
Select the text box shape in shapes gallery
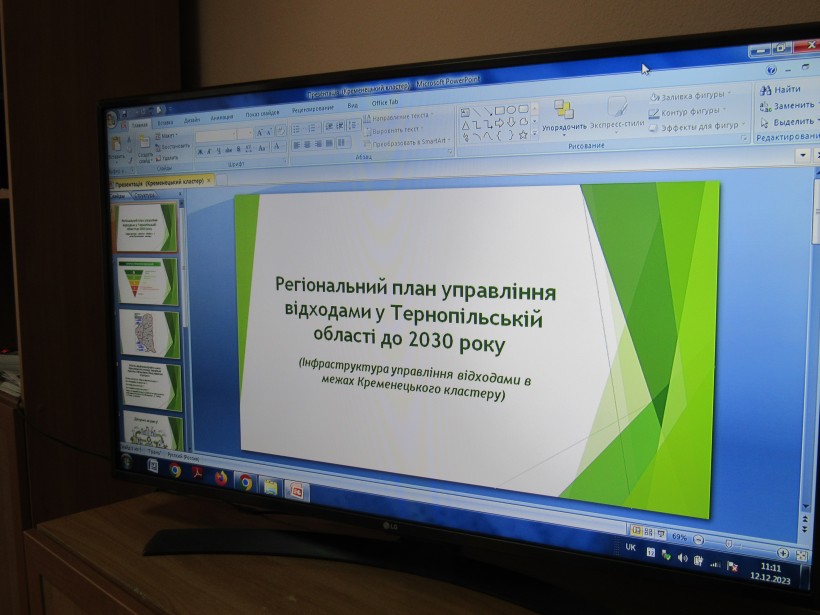click(465, 112)
